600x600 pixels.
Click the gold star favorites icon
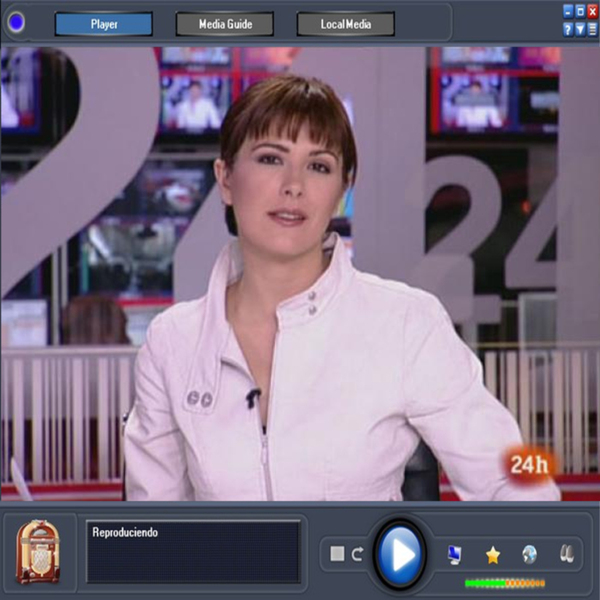(493, 555)
